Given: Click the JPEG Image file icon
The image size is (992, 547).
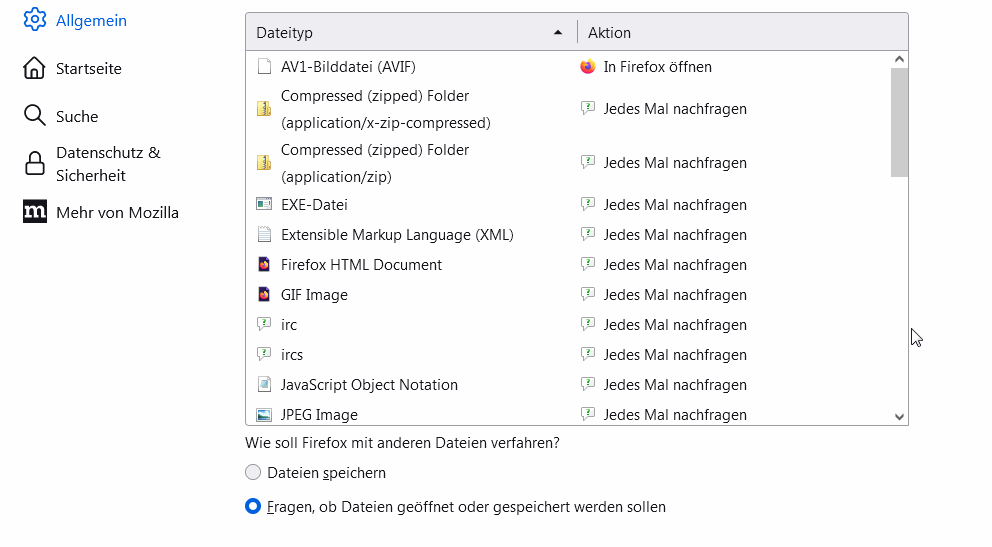Looking at the screenshot, I should pos(264,414).
